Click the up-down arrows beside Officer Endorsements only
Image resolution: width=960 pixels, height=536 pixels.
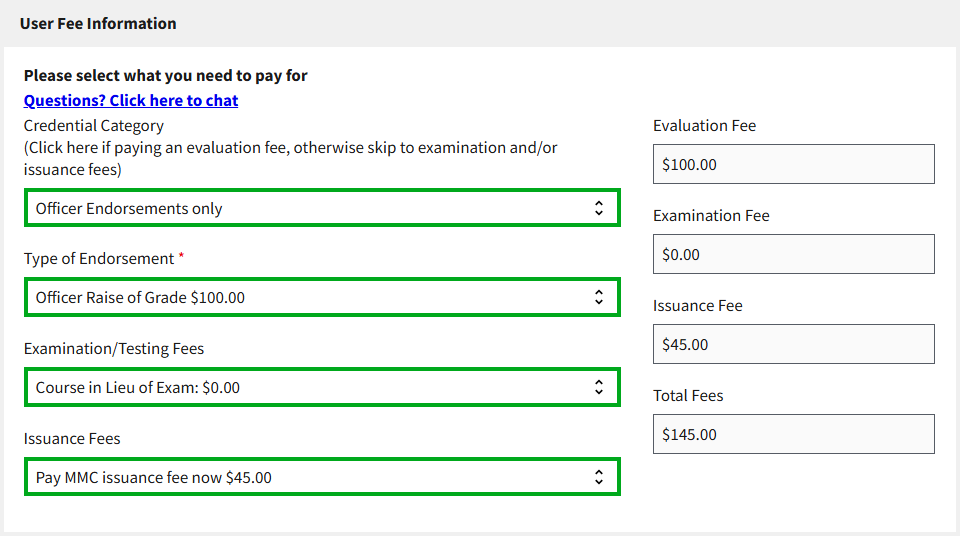[598, 208]
